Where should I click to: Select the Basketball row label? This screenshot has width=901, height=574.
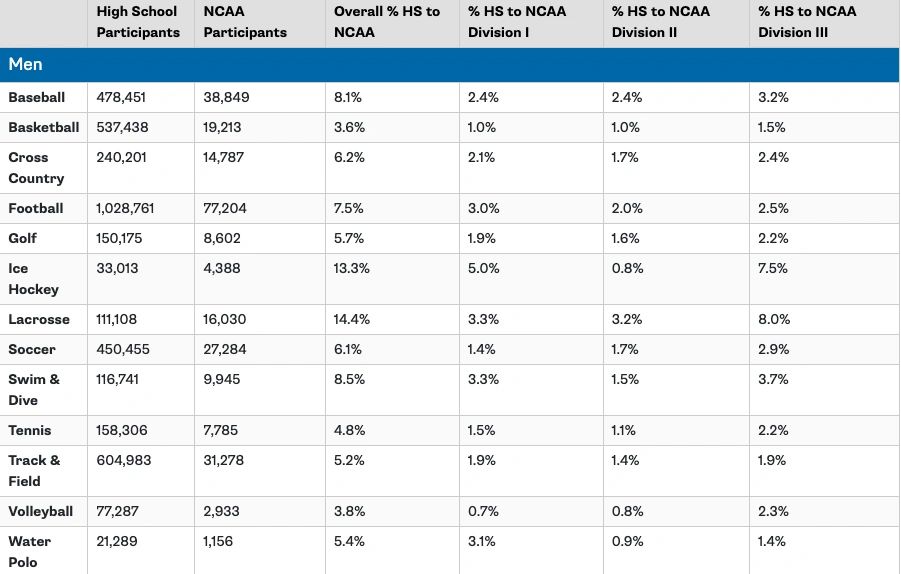pyautogui.click(x=44, y=127)
